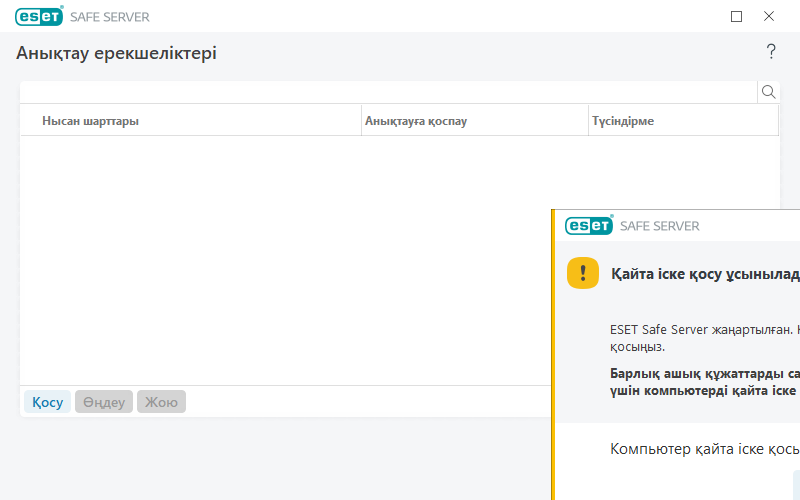Click the Қосу button
The width and height of the screenshot is (800, 500).
pyautogui.click(x=47, y=402)
